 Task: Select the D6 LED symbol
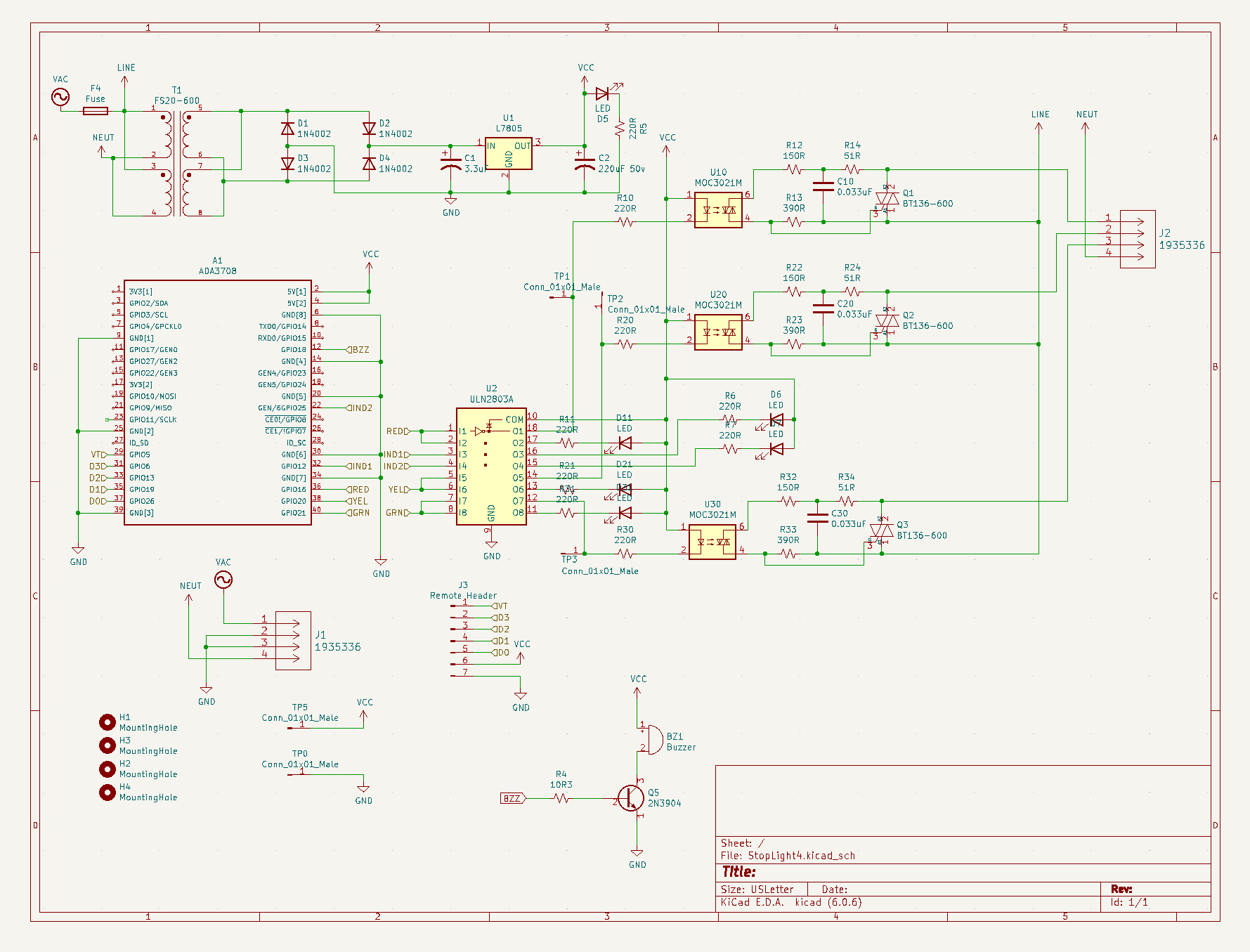tap(775, 420)
